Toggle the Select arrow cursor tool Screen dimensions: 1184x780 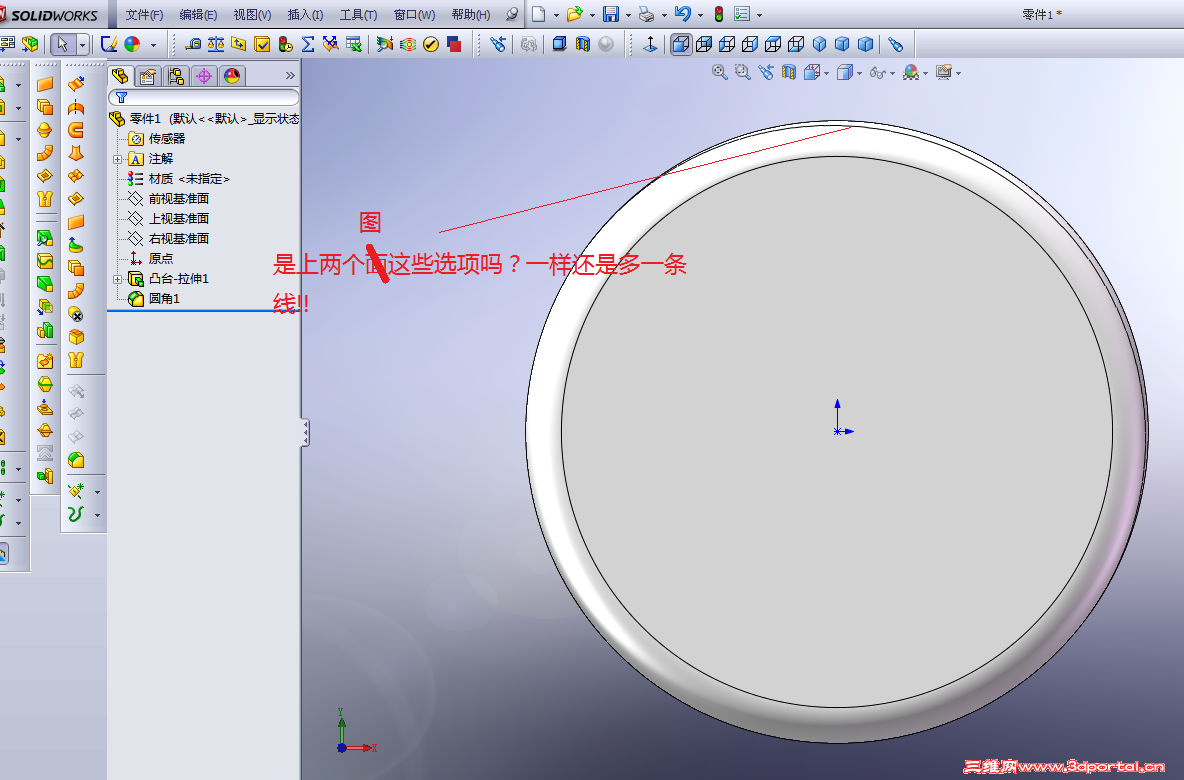[63, 45]
